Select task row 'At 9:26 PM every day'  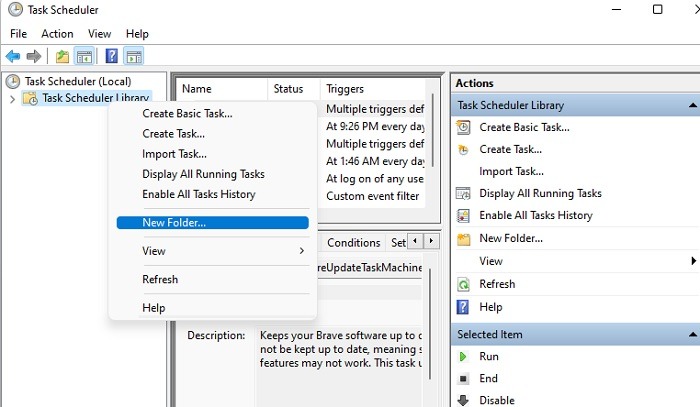[375, 126]
